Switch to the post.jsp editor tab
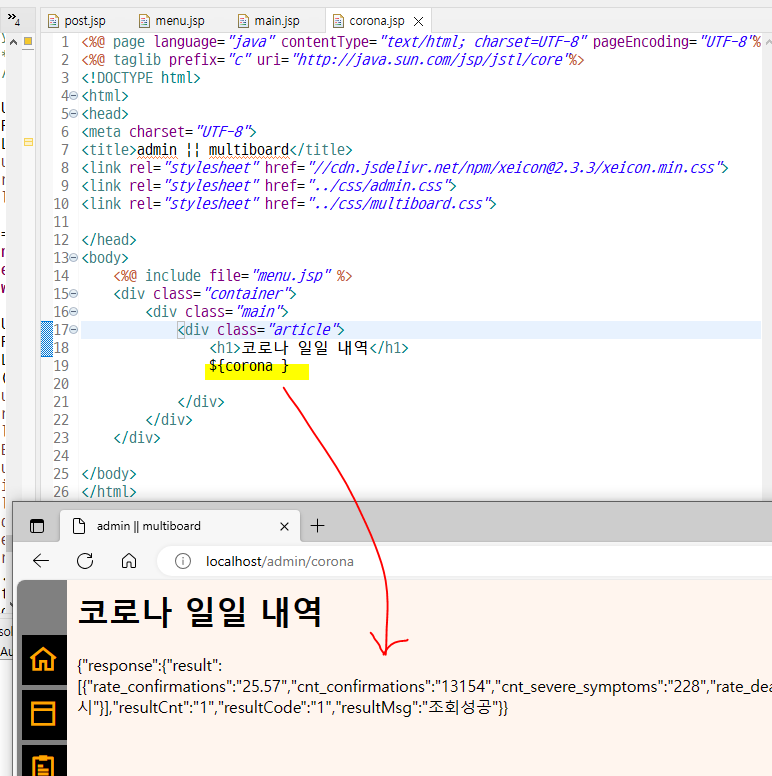The width and height of the screenshot is (772, 776). coord(77,21)
